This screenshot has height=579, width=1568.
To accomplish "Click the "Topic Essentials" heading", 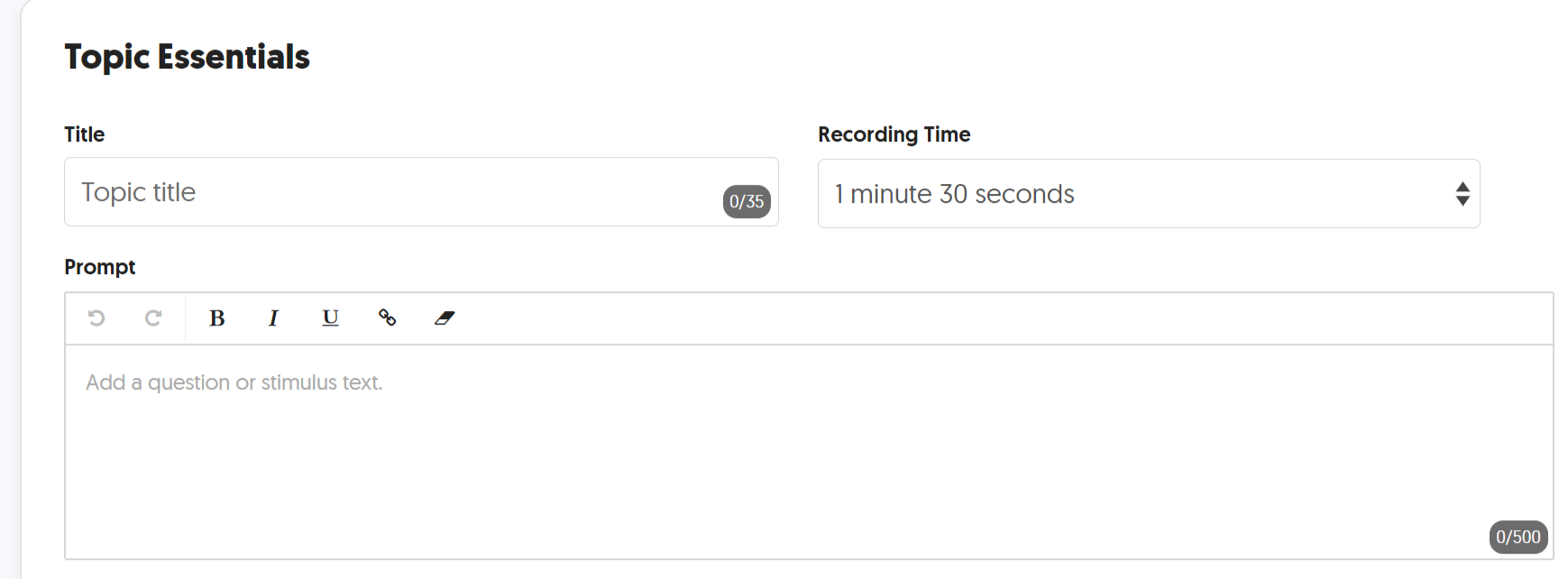I will click(188, 57).
